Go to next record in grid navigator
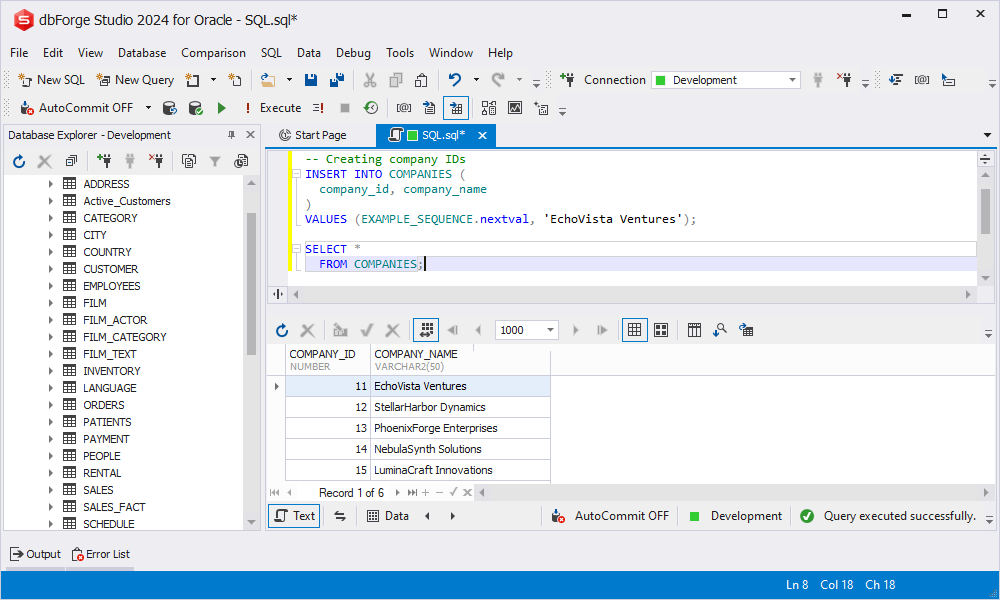1000x600 pixels. pyautogui.click(x=397, y=492)
